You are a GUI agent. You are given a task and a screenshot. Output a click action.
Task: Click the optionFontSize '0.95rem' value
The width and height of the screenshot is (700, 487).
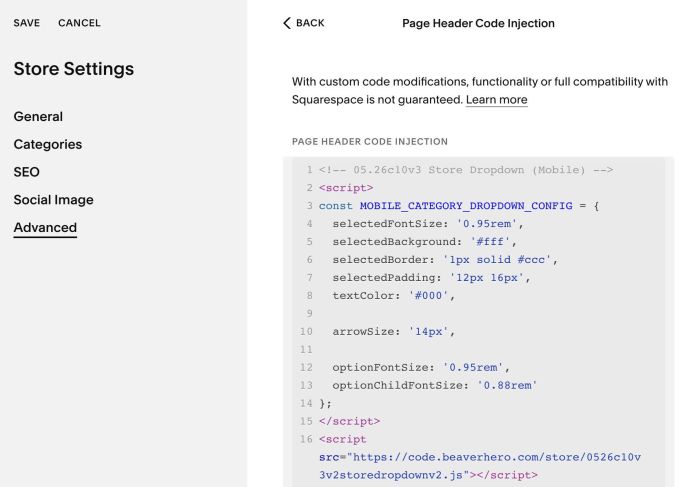[x=473, y=367]
